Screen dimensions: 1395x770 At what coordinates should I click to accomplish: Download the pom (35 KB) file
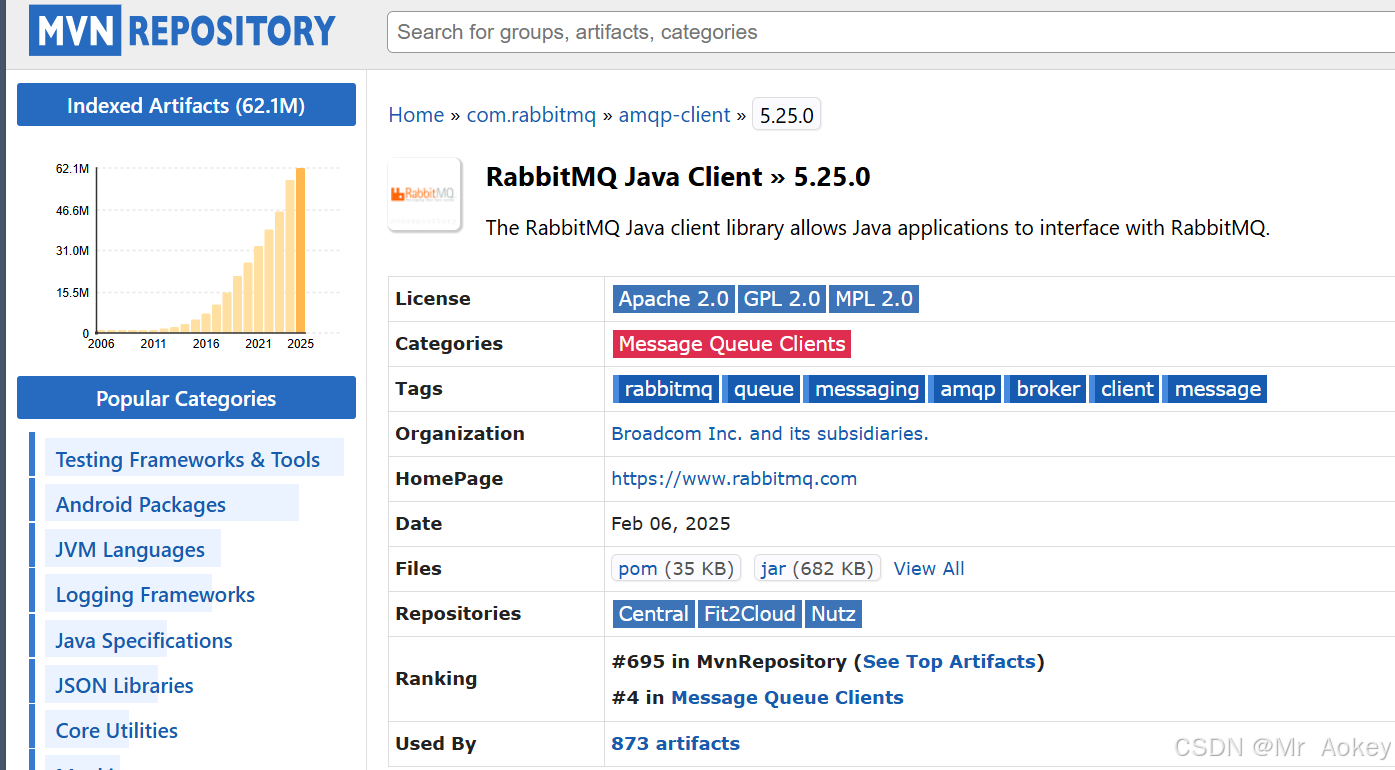[676, 568]
